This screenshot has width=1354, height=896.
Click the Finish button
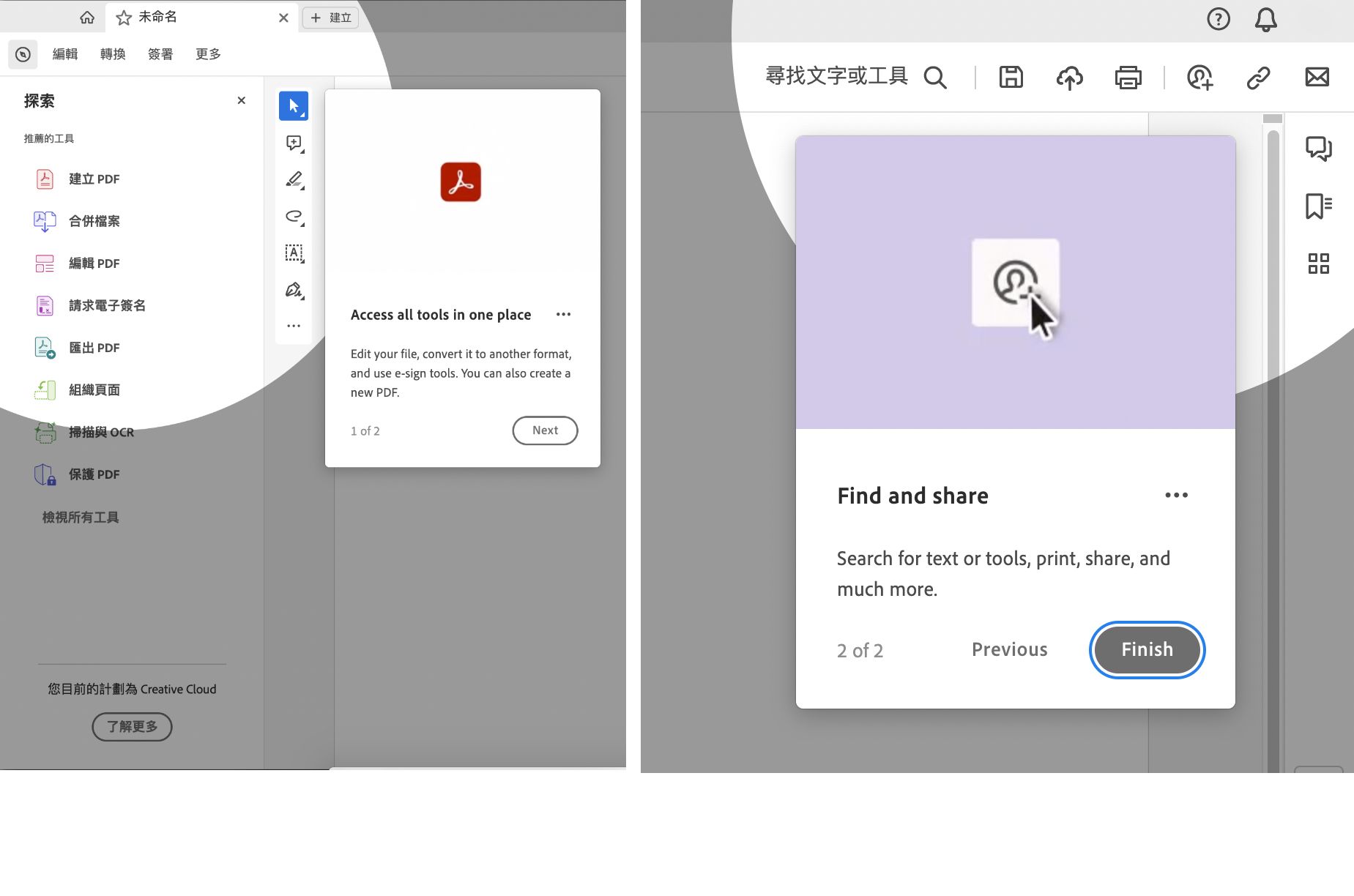[1147, 650]
